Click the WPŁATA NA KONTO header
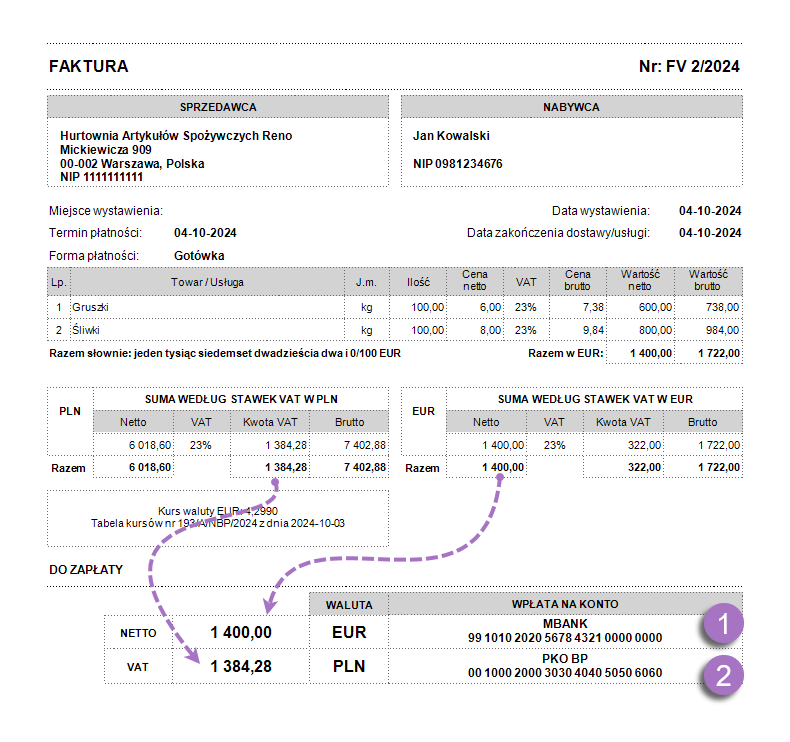The height and width of the screenshot is (742, 790). [x=564, y=604]
